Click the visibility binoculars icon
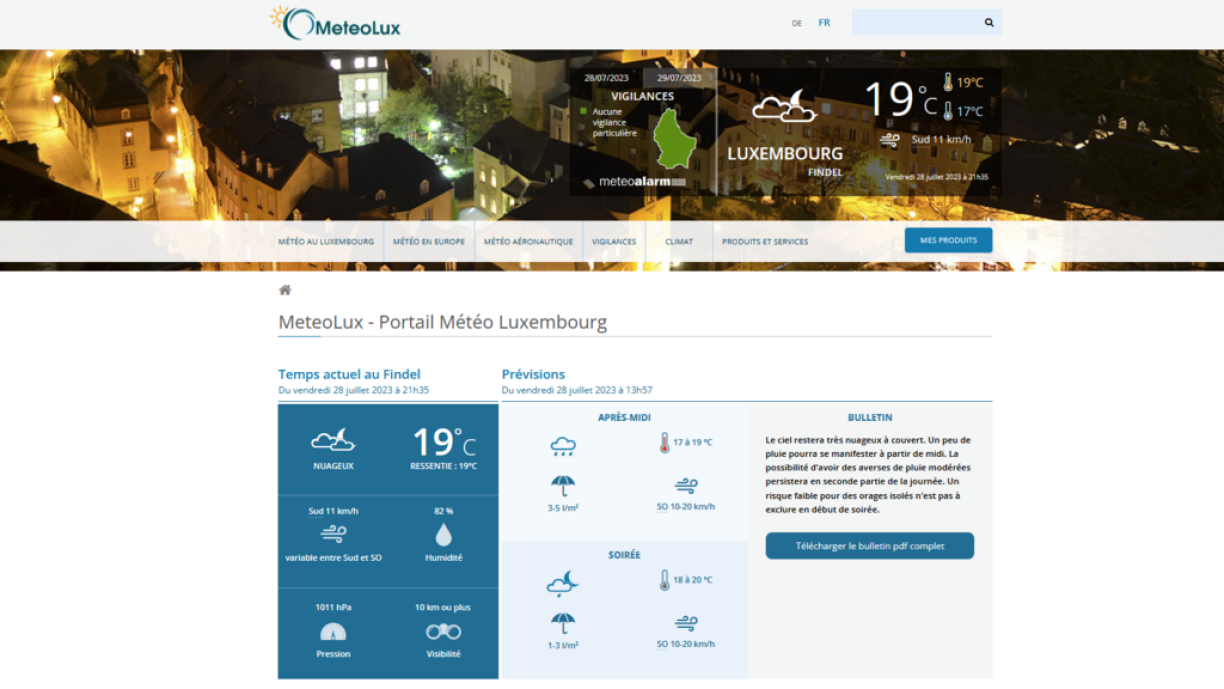The height and width of the screenshot is (689, 1224). pos(443,632)
